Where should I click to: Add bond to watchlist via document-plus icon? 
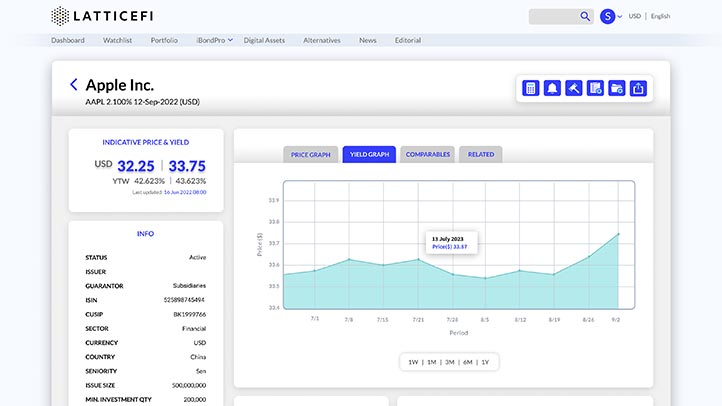[x=595, y=88]
